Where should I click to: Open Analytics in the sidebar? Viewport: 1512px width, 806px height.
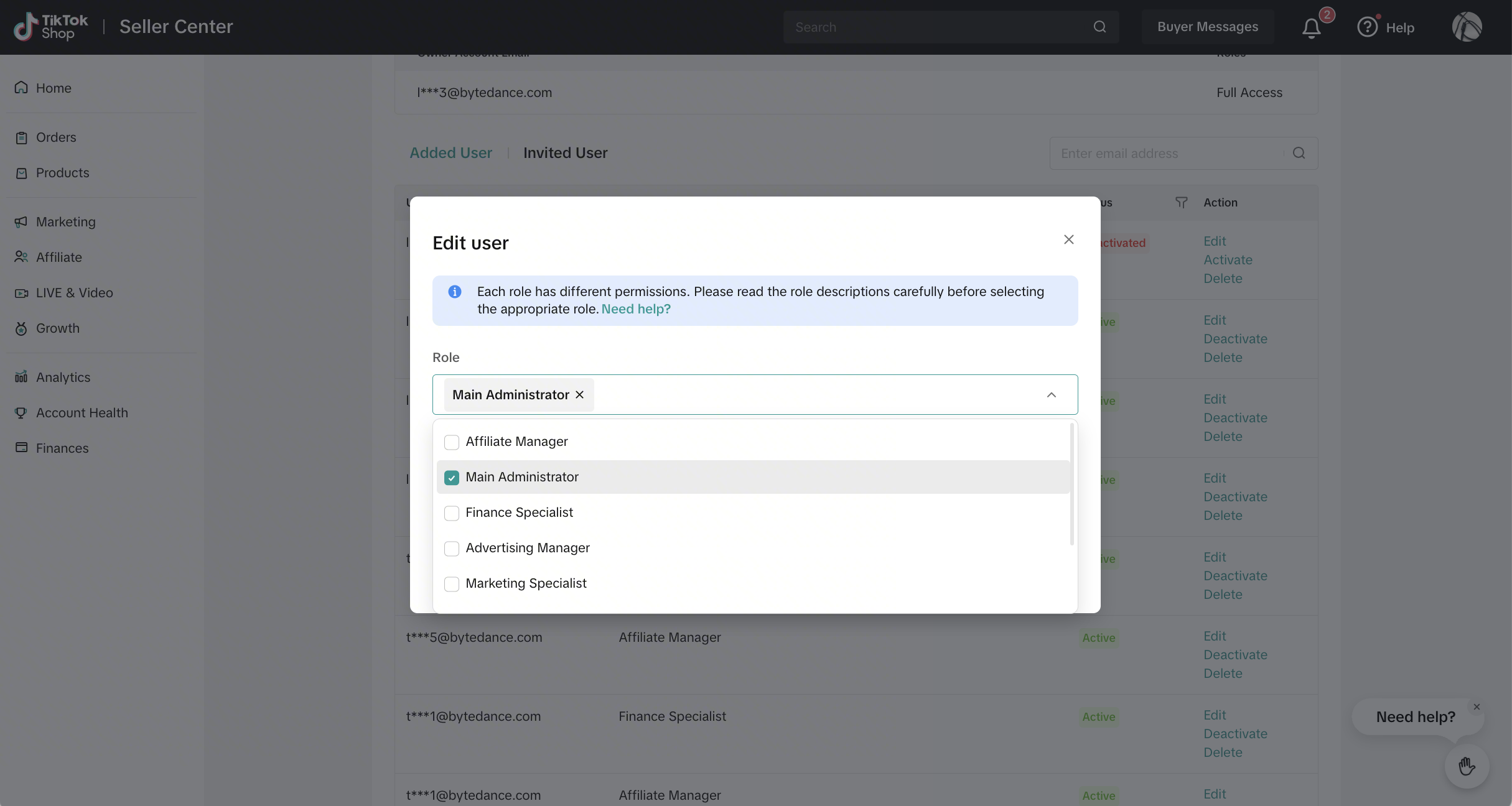63,378
